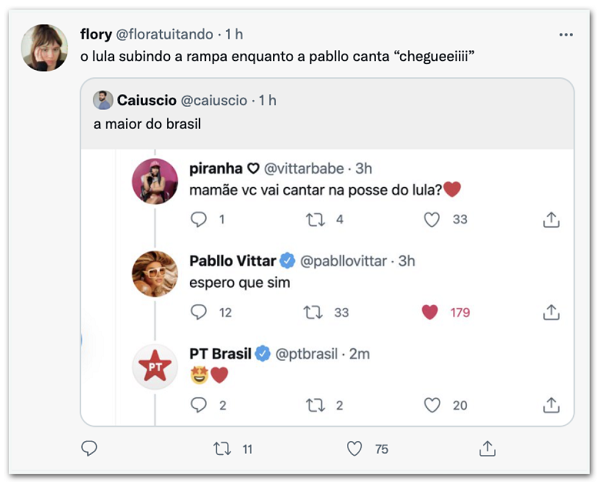Unlike Pabllo Vittar's tweet with 179 likes
Image resolution: width=600 pixels, height=495 pixels.
[431, 312]
